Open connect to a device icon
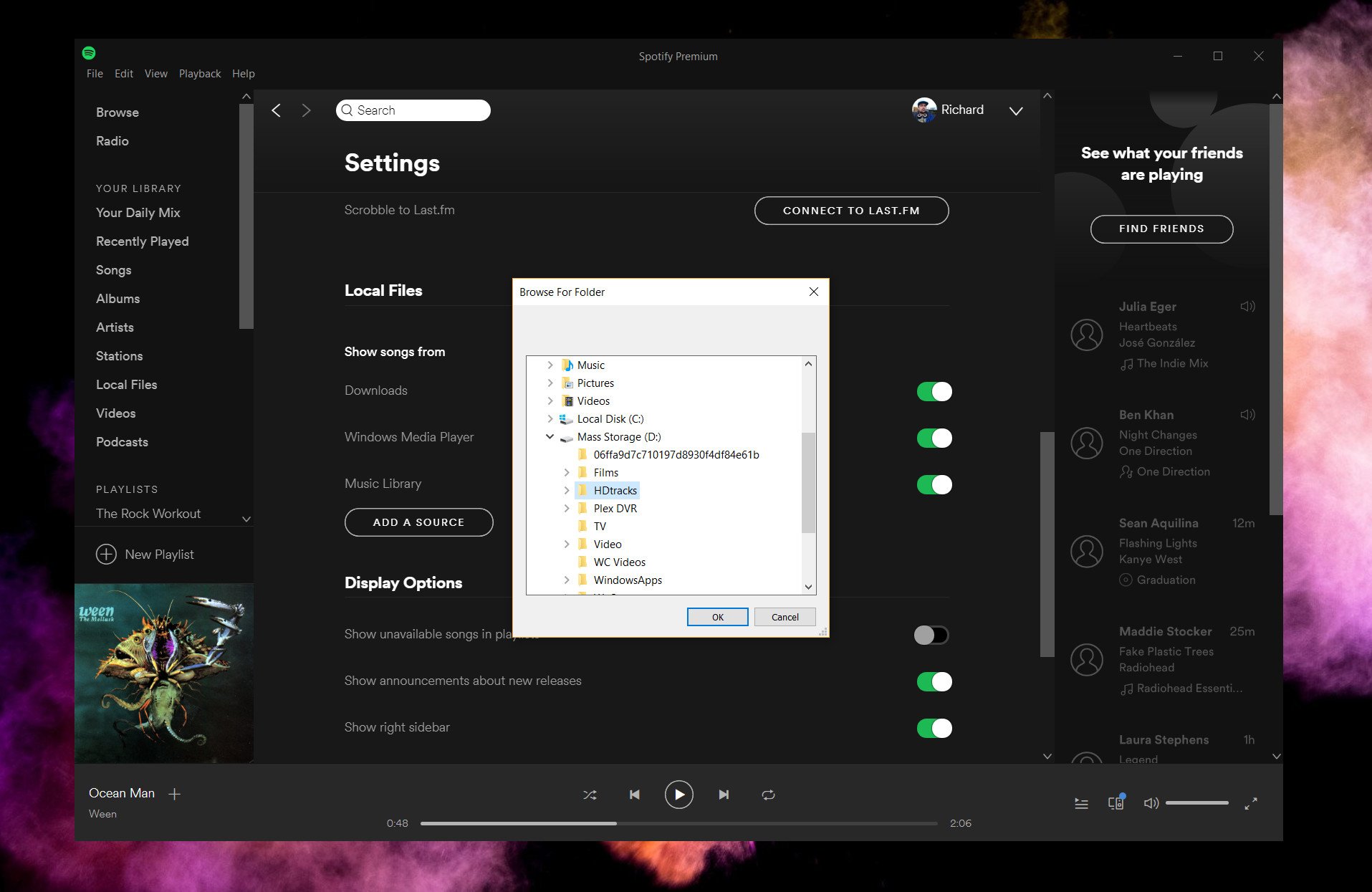 point(1116,803)
